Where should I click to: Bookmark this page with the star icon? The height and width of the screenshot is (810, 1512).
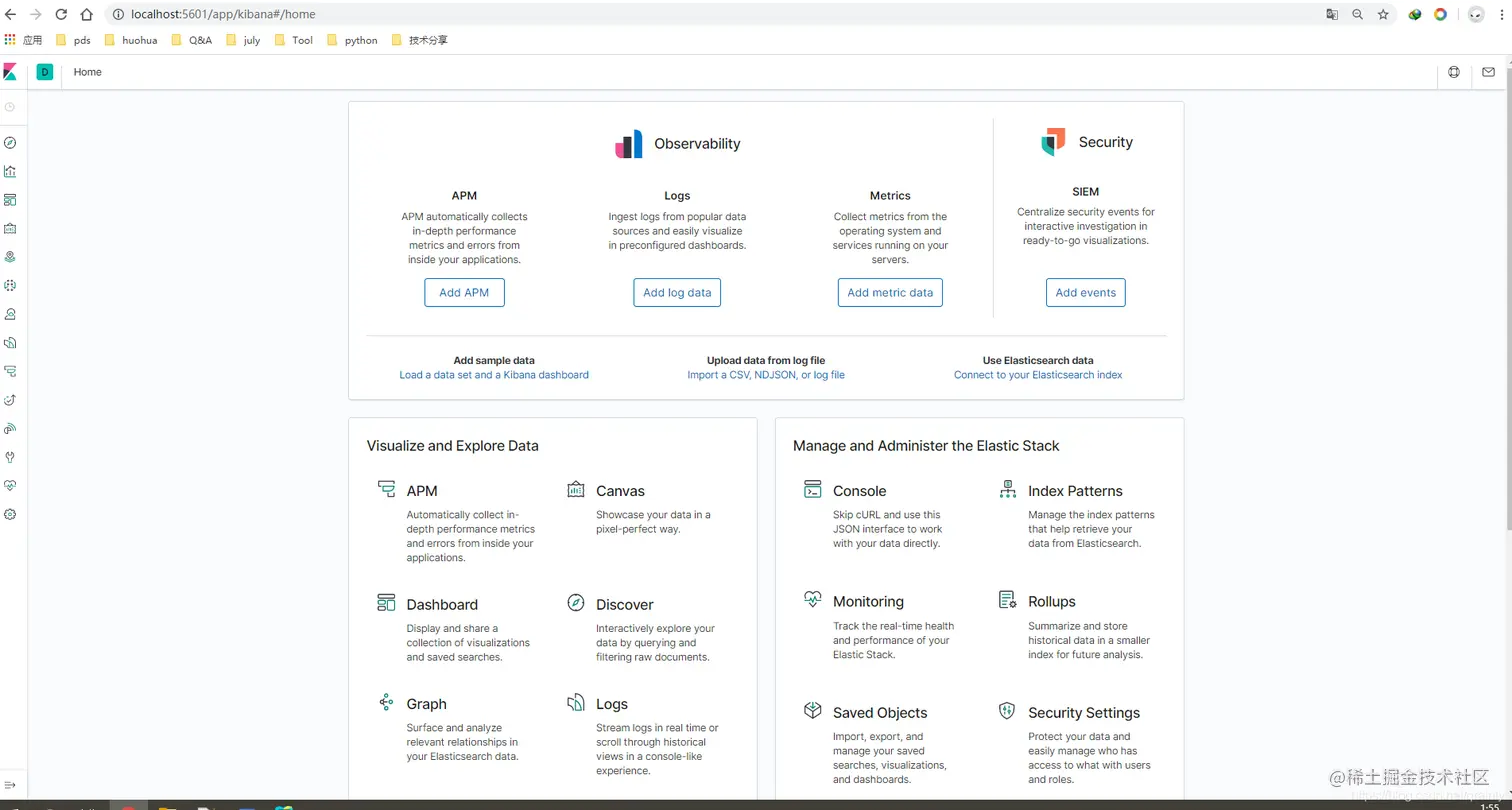click(x=1383, y=15)
